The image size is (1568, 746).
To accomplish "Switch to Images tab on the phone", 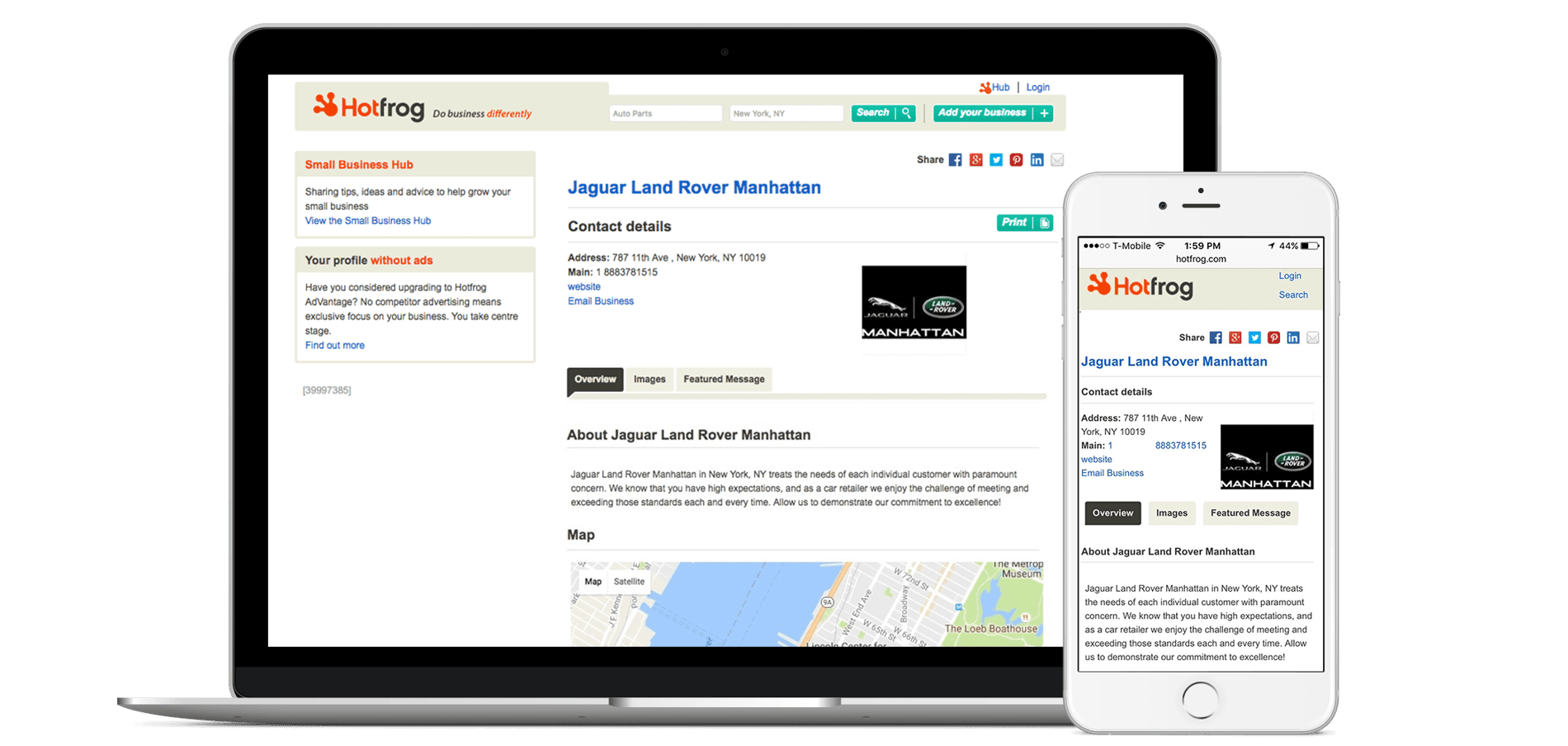I will 1172,513.
